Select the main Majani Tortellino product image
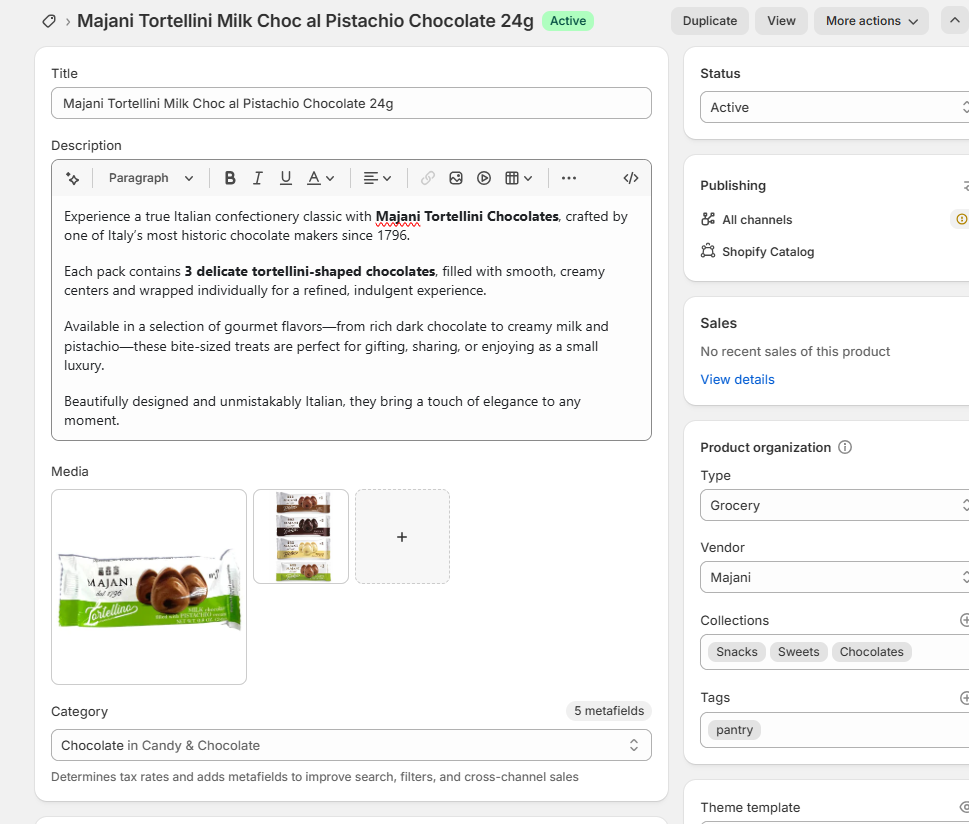Screen dimensions: 969x824 pos(149,587)
